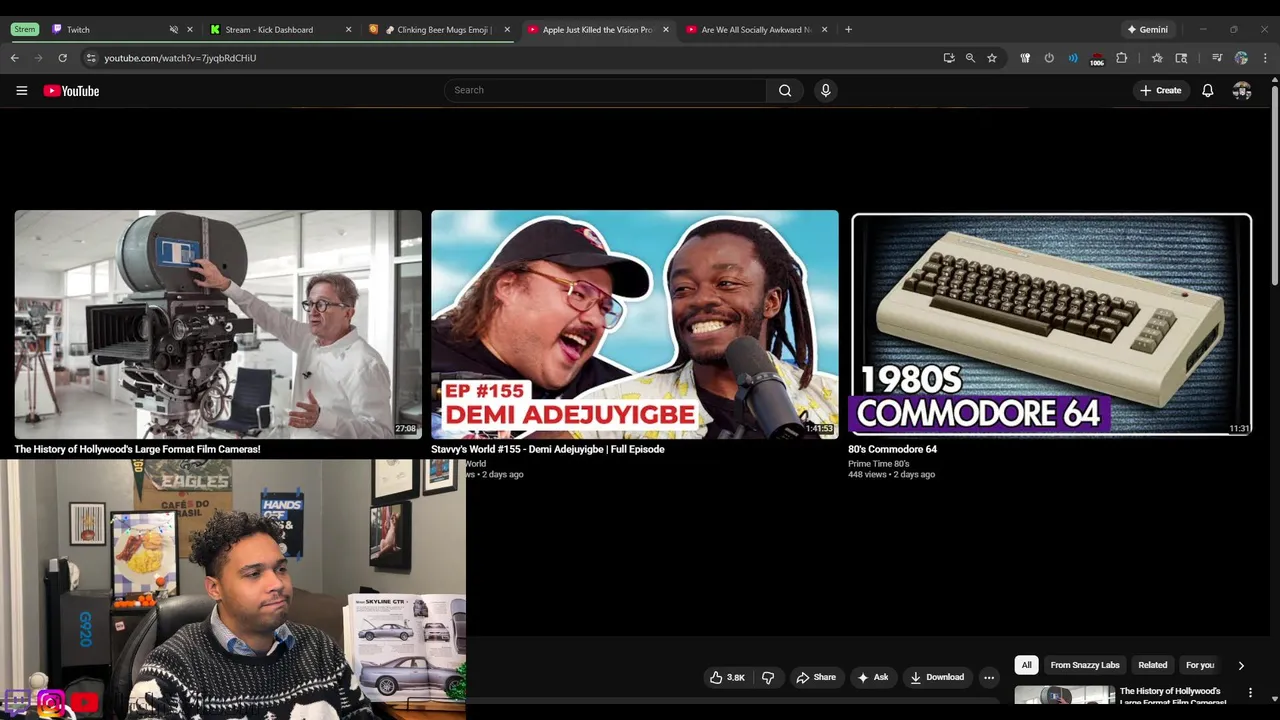The height and width of the screenshot is (720, 1280).
Task: Click the install app icon in address bar
Action: (x=949, y=58)
